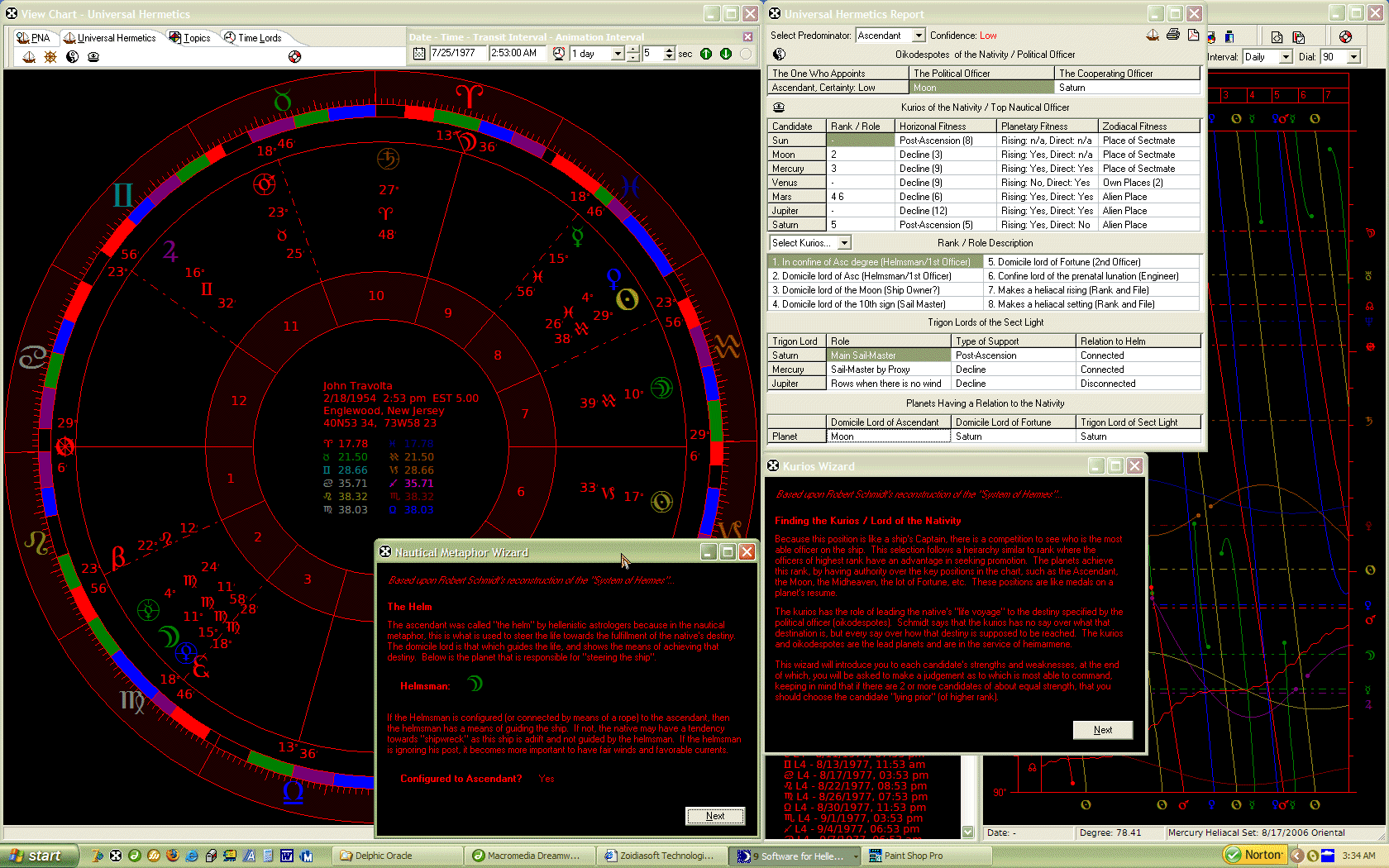Screen dimensions: 1389x868
Task: Click the telephone icon in View Chart toolbar
Action: [93, 56]
